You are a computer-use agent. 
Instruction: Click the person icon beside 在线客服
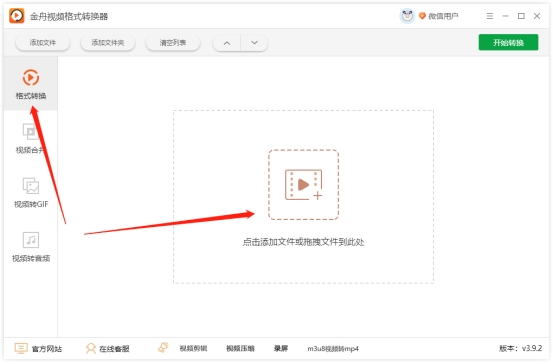(91, 348)
